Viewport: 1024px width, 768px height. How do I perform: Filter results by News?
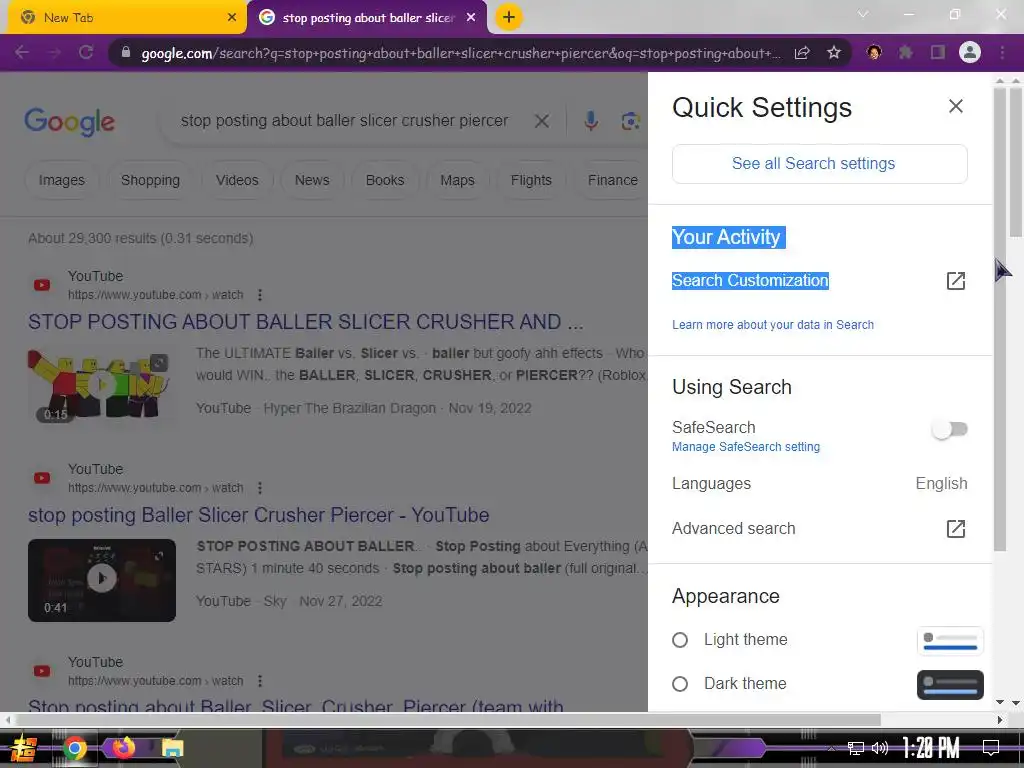[312, 180]
